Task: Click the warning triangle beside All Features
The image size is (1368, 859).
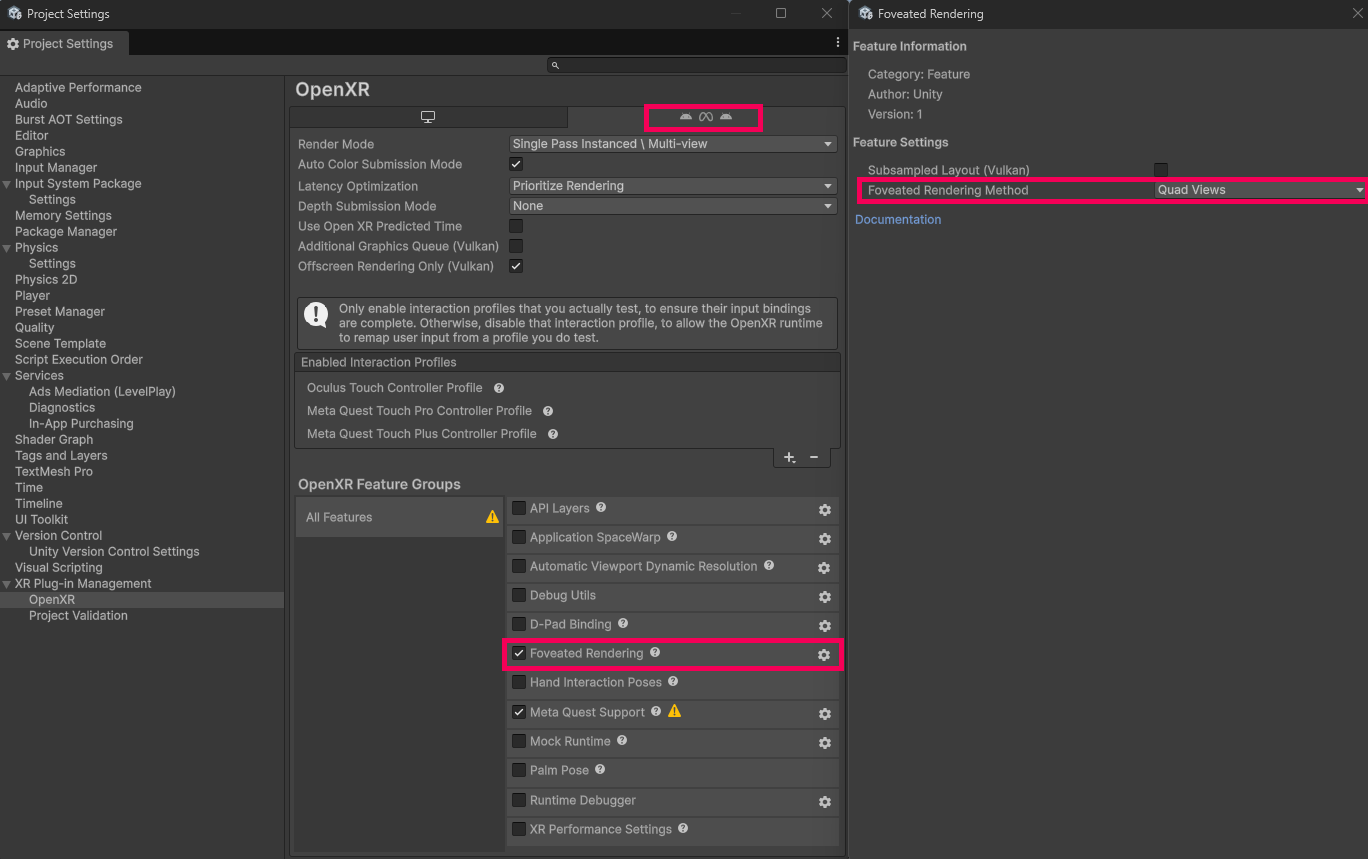Action: click(x=491, y=517)
